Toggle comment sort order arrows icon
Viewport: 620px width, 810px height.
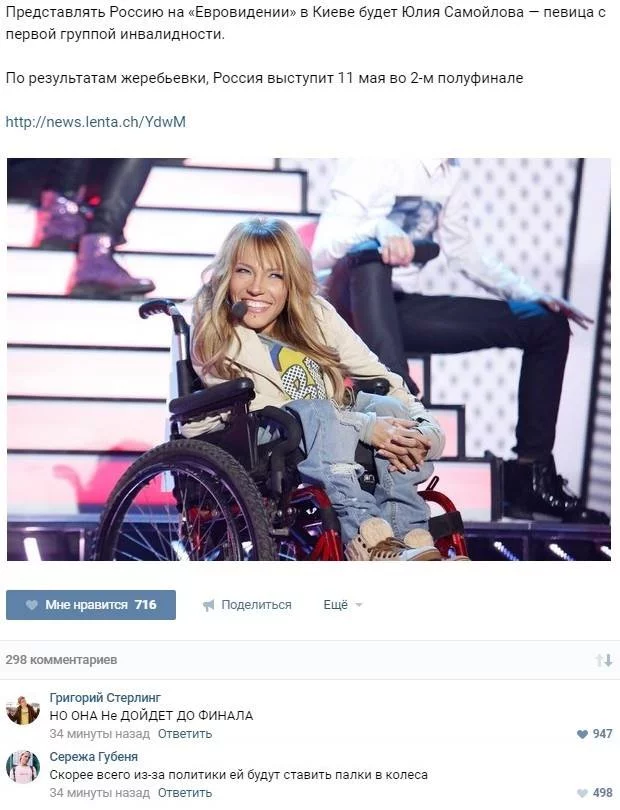pos(603,660)
